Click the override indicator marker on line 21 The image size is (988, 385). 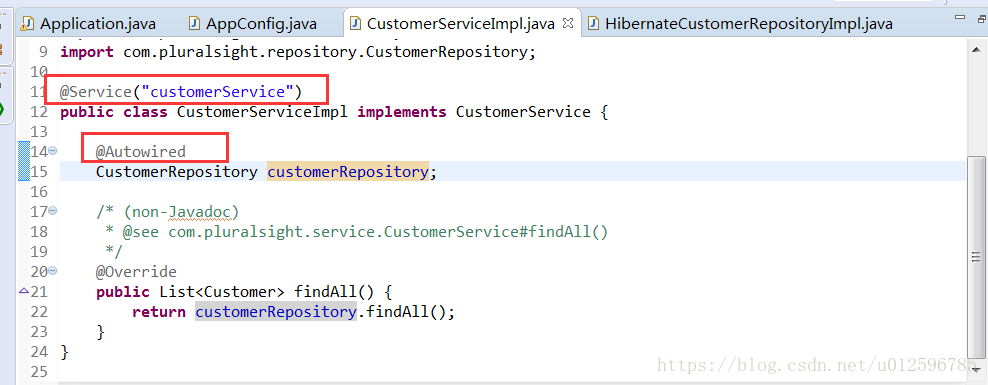pos(24,291)
